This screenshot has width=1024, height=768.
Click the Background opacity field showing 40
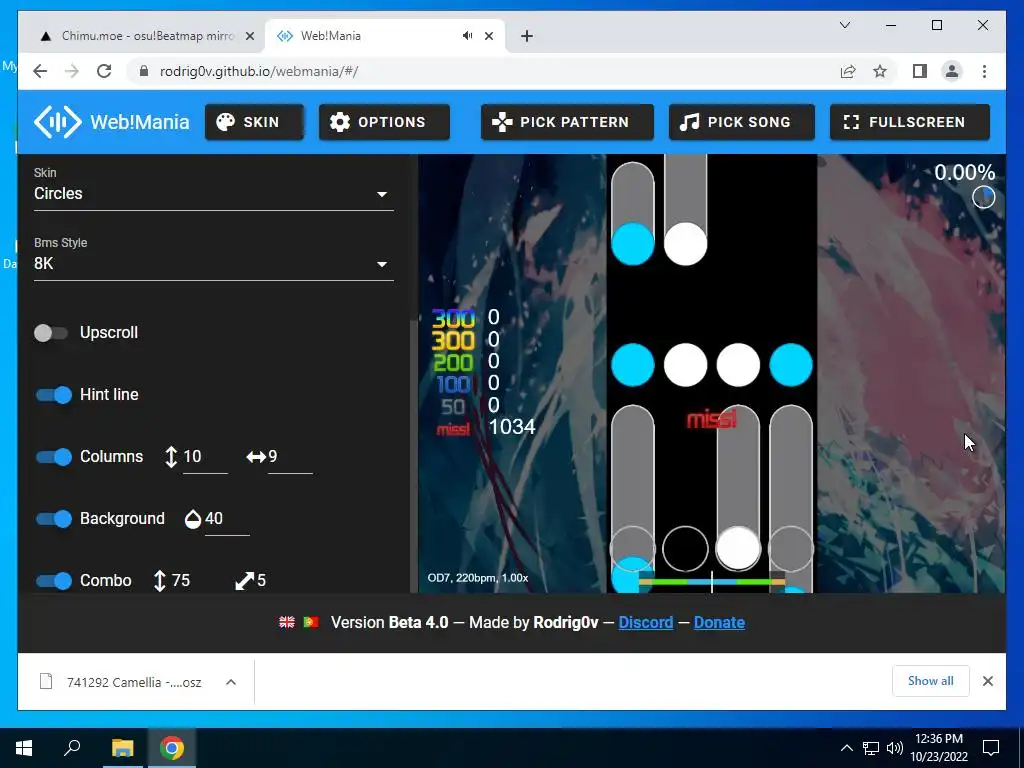(227, 519)
